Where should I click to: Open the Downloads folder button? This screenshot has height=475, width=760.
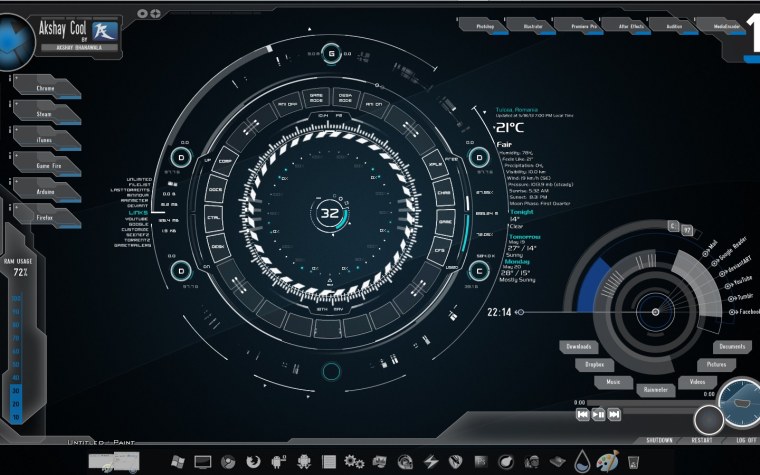(x=579, y=347)
